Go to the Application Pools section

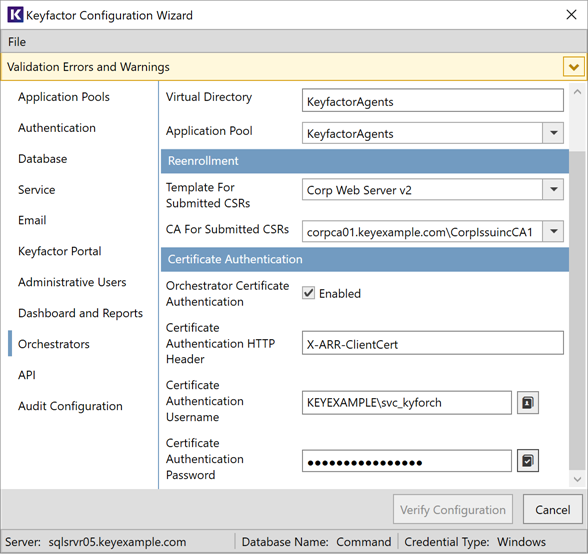[64, 97]
